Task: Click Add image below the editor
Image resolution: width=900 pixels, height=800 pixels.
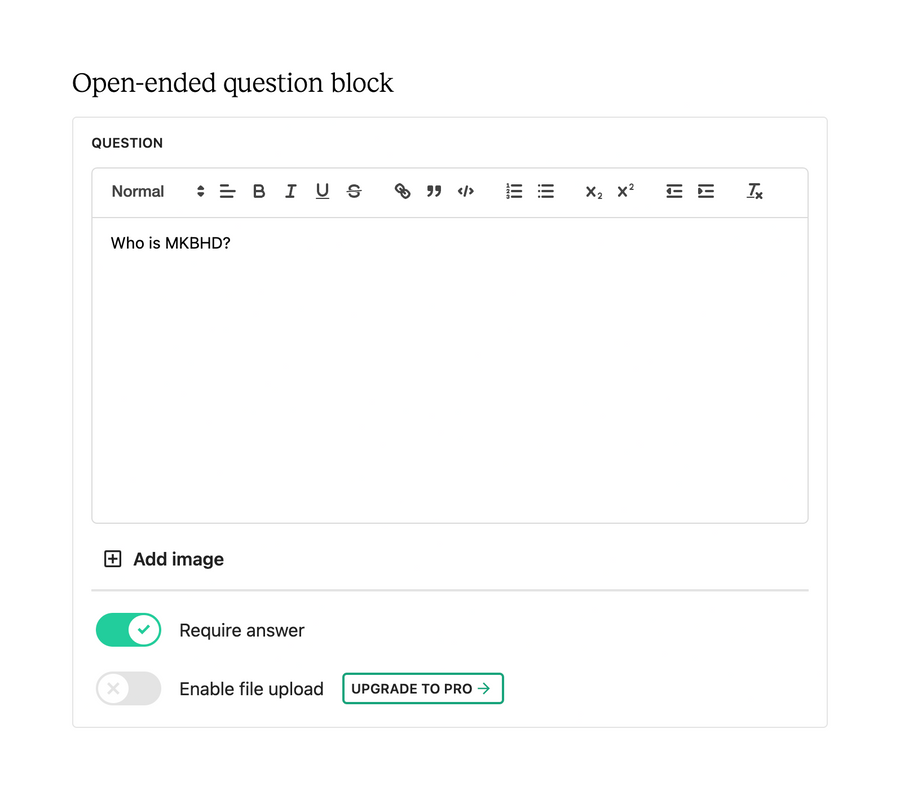Action: tap(162, 558)
